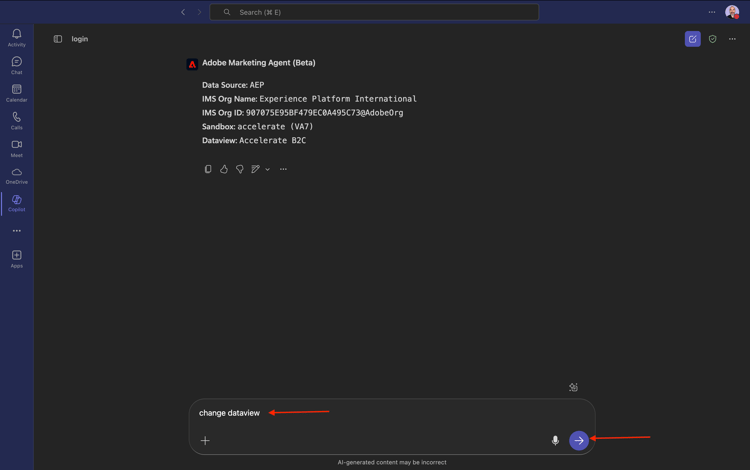The height and width of the screenshot is (470, 750).
Task: Show more apps ellipsis in sidebar
Action: (x=17, y=231)
